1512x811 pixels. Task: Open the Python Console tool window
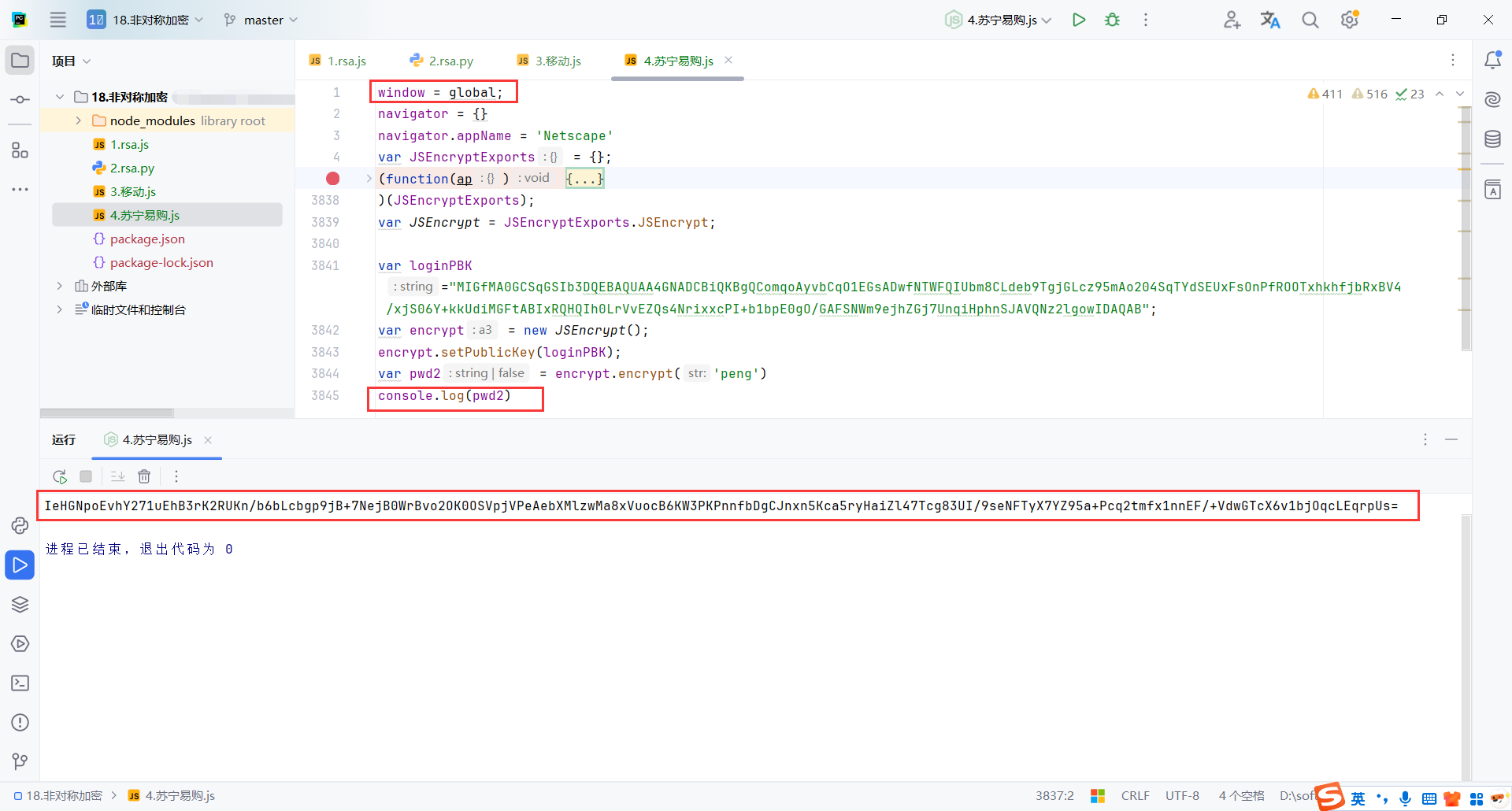[x=20, y=525]
